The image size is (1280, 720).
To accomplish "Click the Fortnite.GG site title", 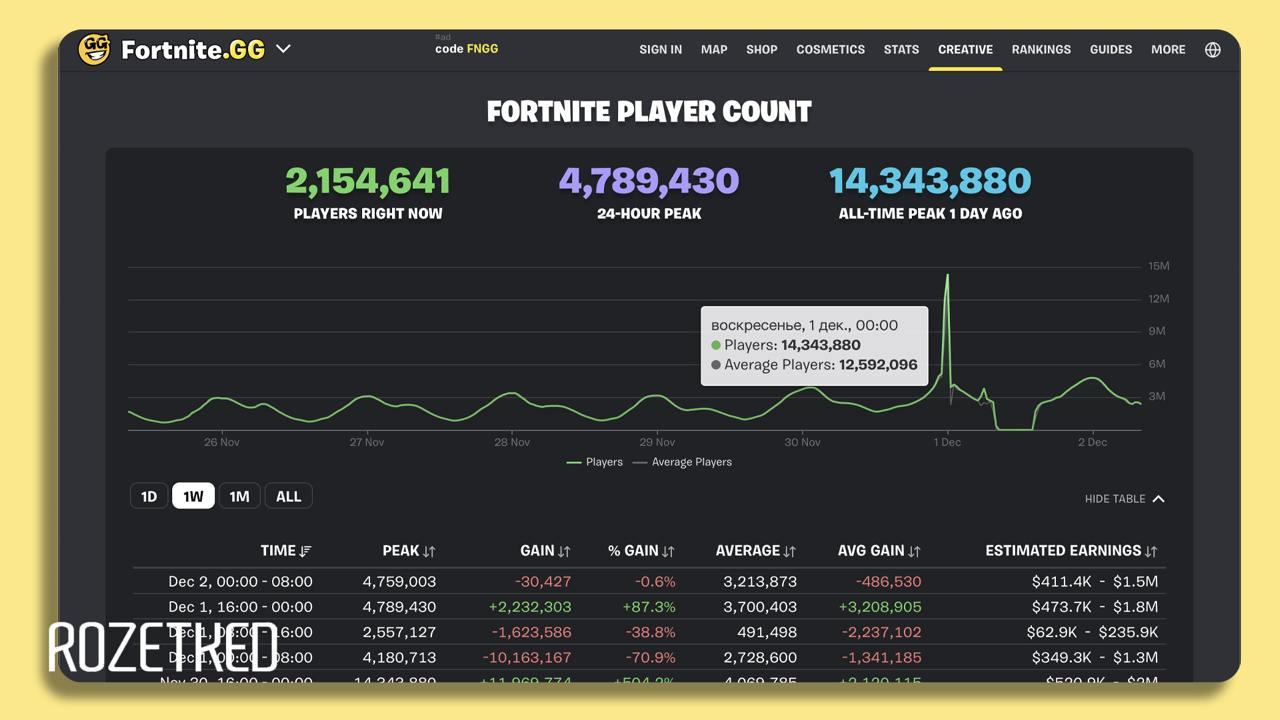I will (x=193, y=49).
